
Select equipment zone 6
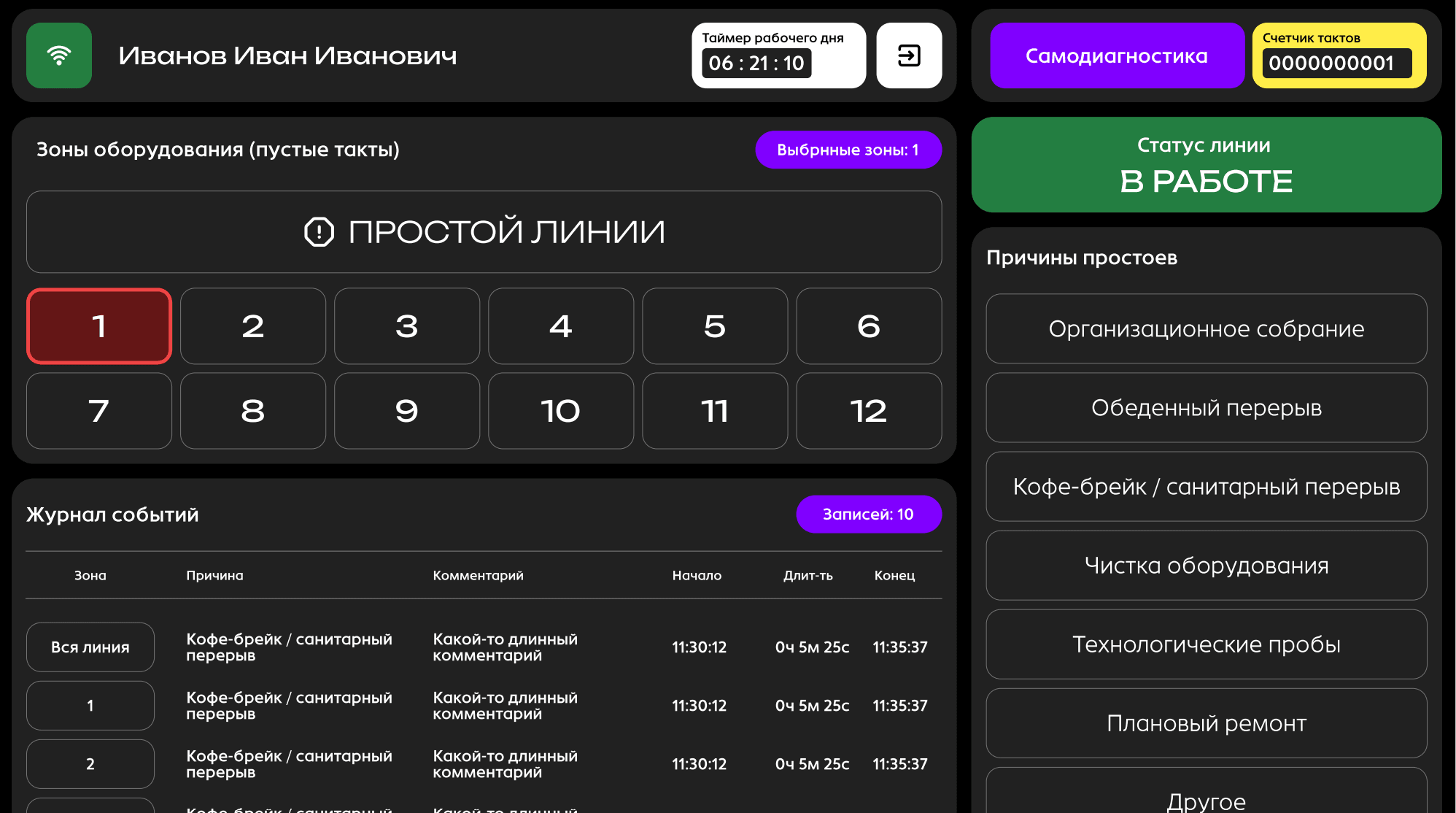point(869,326)
